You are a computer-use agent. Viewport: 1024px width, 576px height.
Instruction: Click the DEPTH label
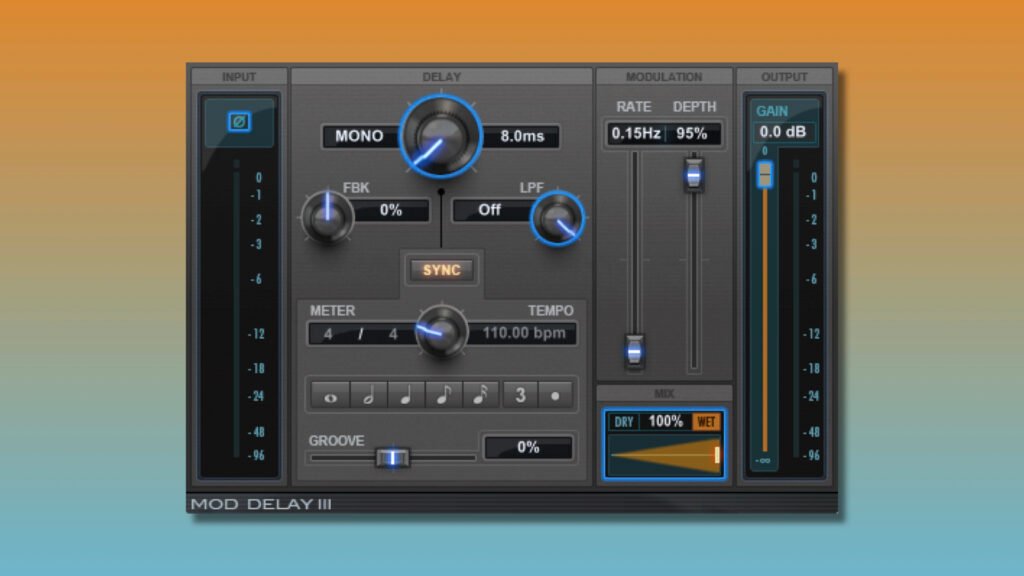click(694, 106)
